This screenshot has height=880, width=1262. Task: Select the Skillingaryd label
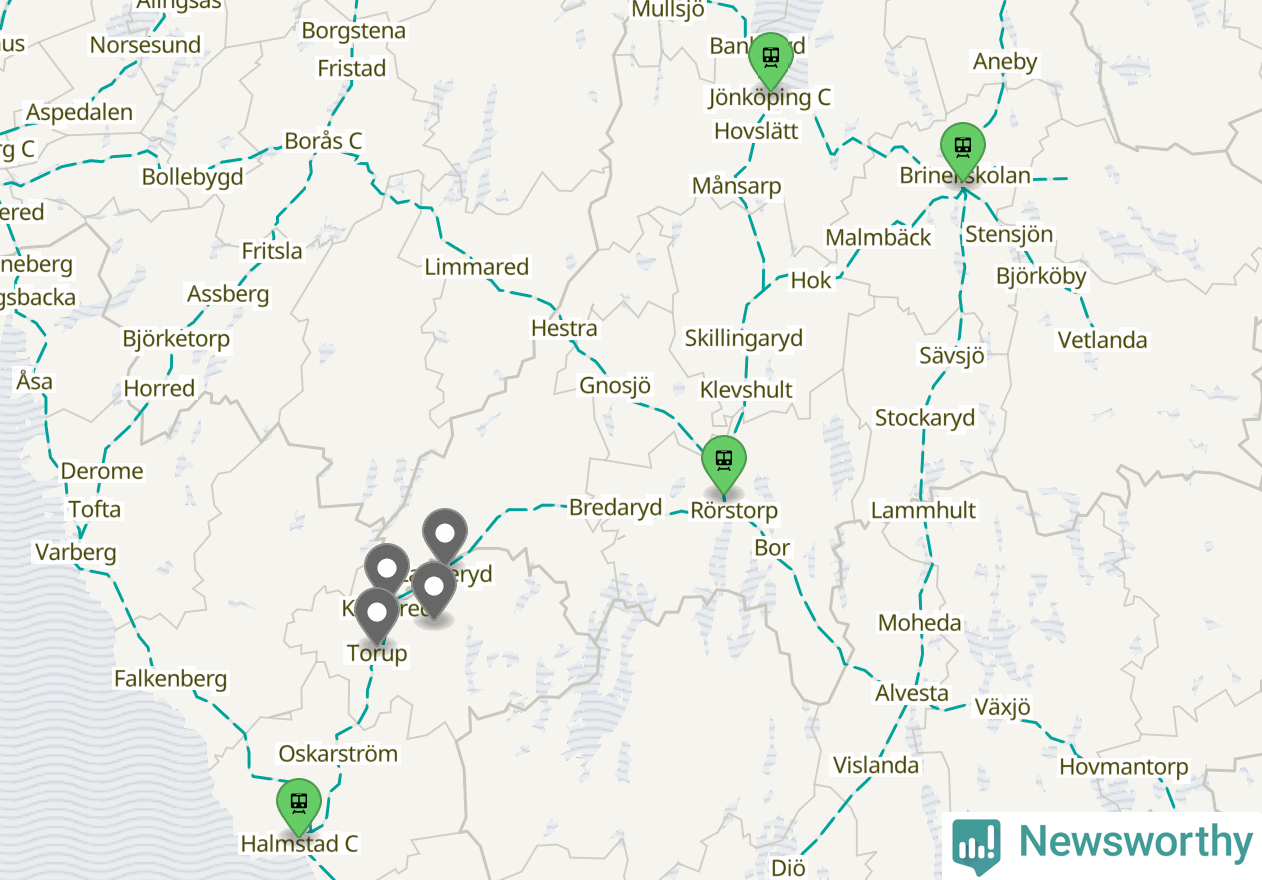tap(744, 338)
